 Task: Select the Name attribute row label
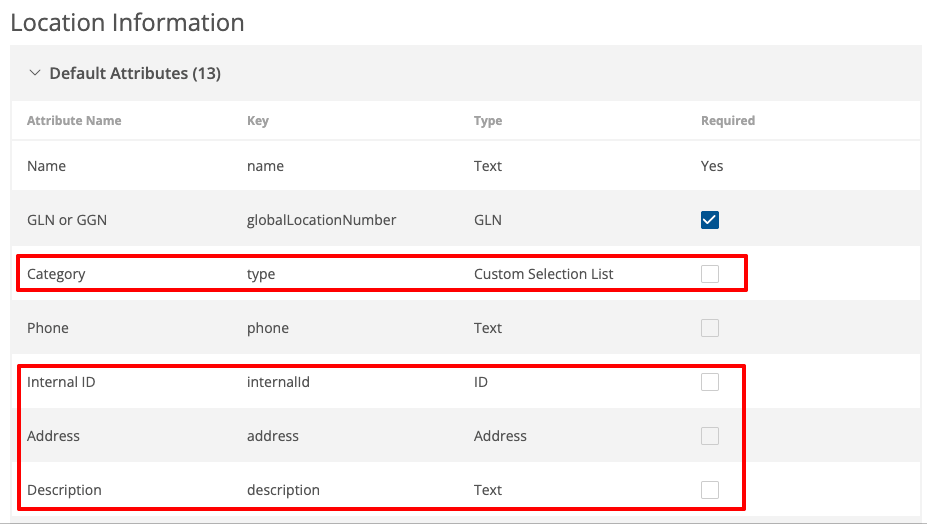click(46, 166)
